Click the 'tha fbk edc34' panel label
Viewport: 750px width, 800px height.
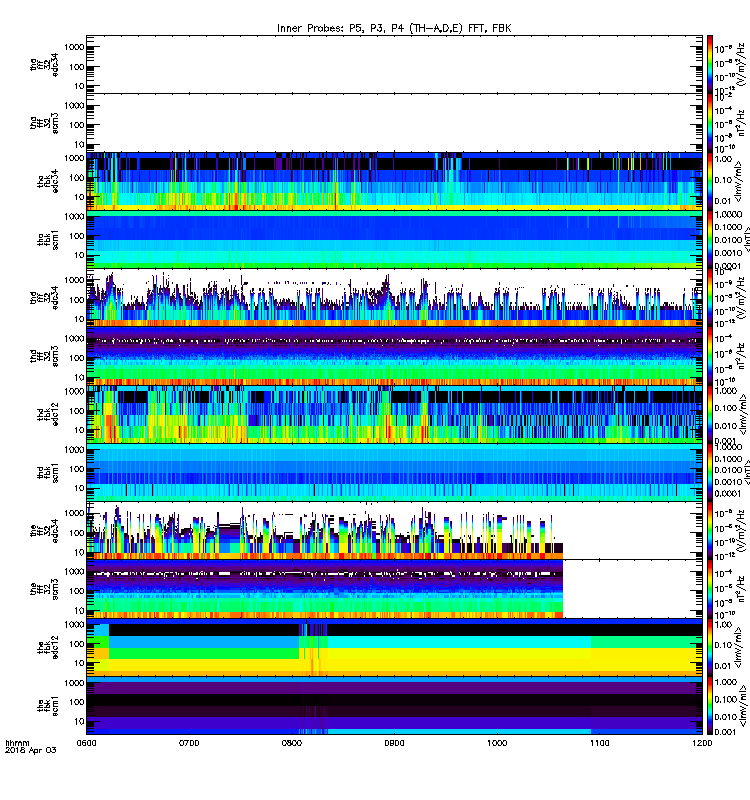tap(48, 182)
